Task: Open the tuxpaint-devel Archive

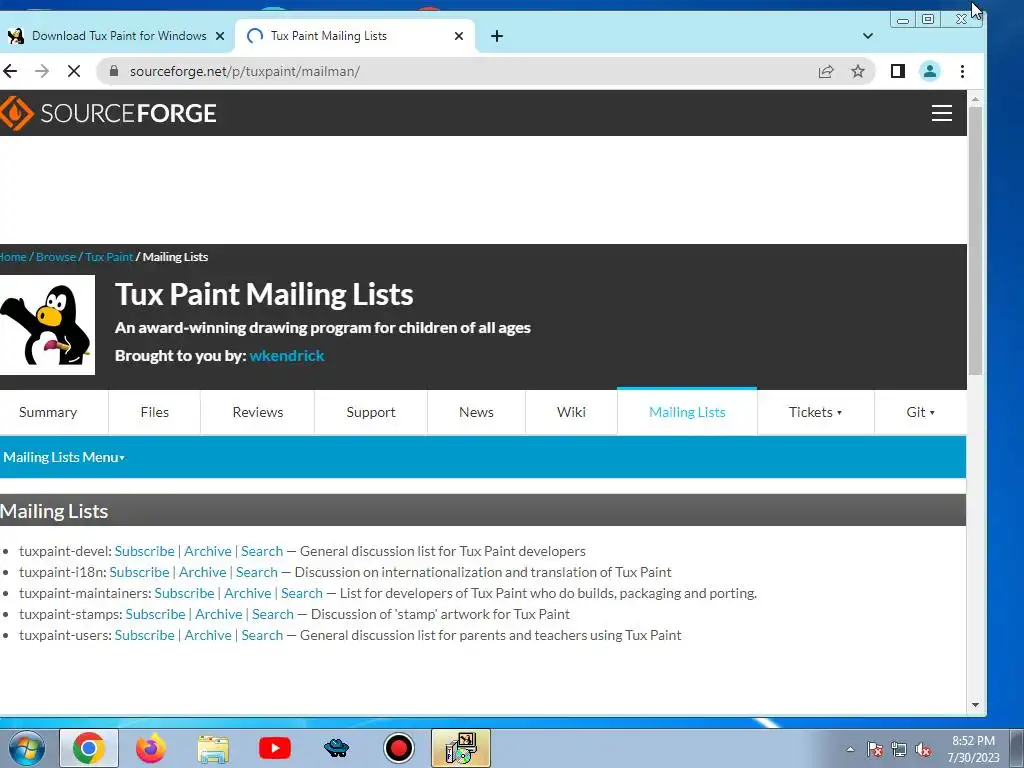Action: point(208,551)
